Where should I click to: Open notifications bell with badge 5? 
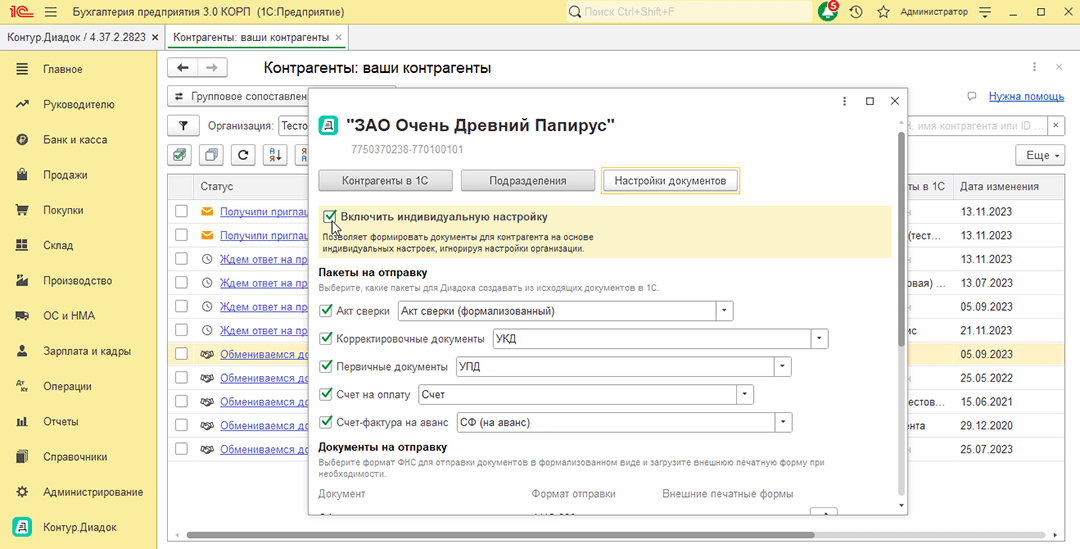click(827, 12)
